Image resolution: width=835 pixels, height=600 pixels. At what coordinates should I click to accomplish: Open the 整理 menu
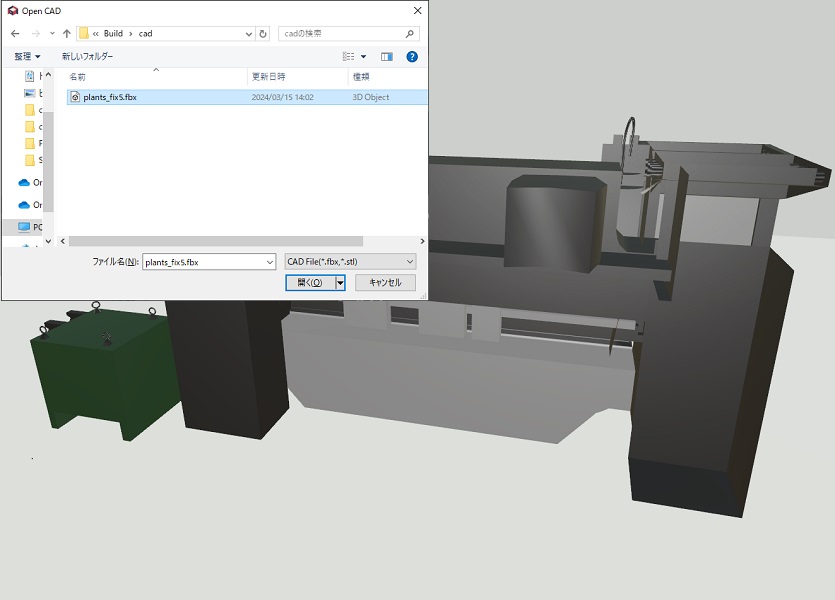(27, 57)
